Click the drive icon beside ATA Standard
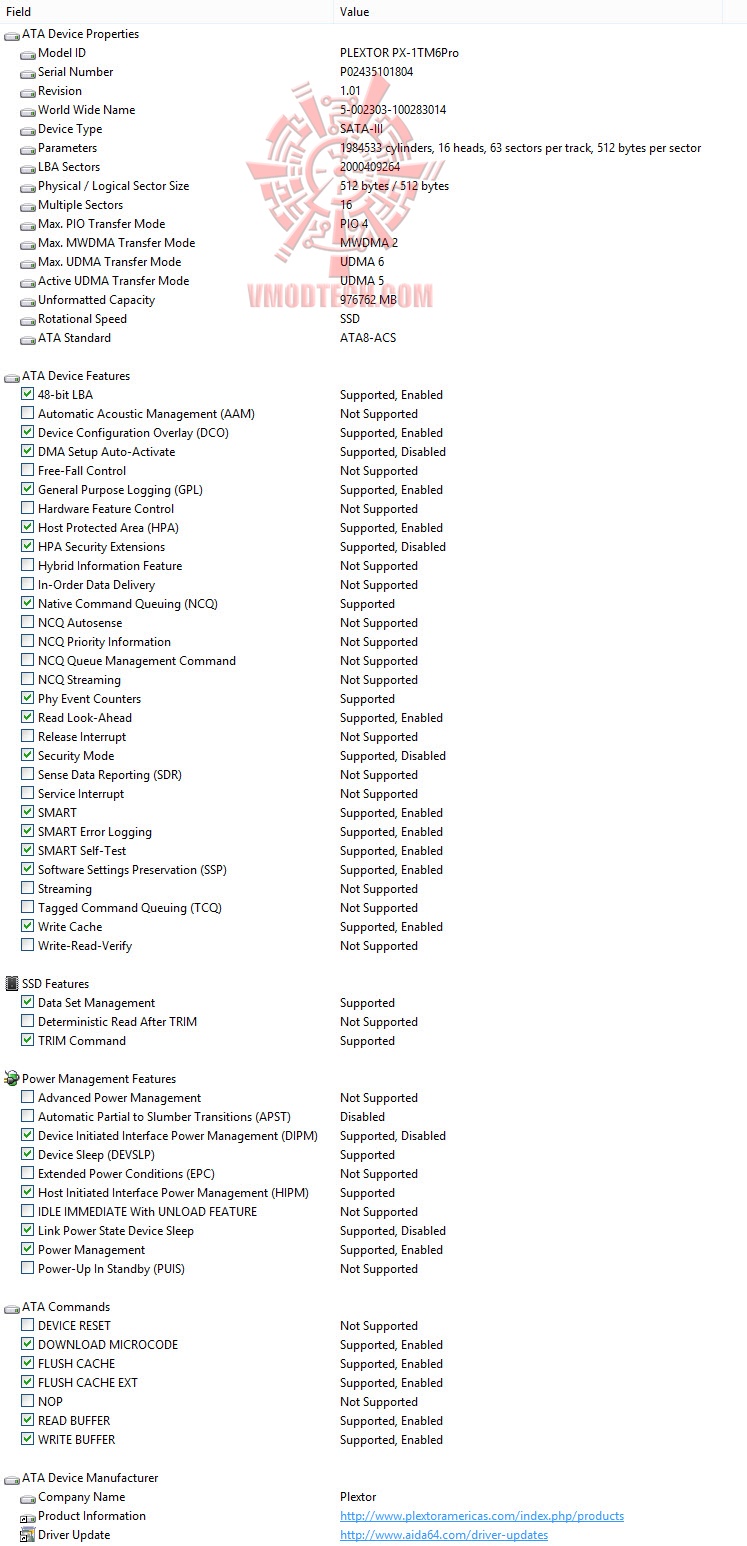Screen dimensions: 747x1546 (27, 338)
